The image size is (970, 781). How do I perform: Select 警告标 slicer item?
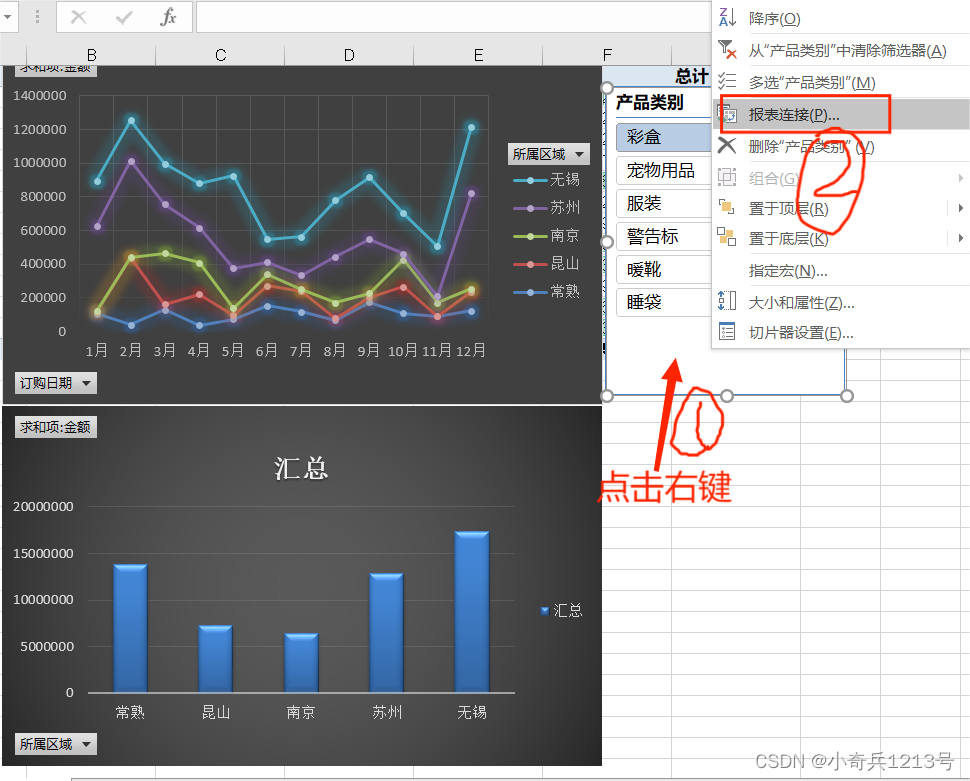[x=664, y=236]
